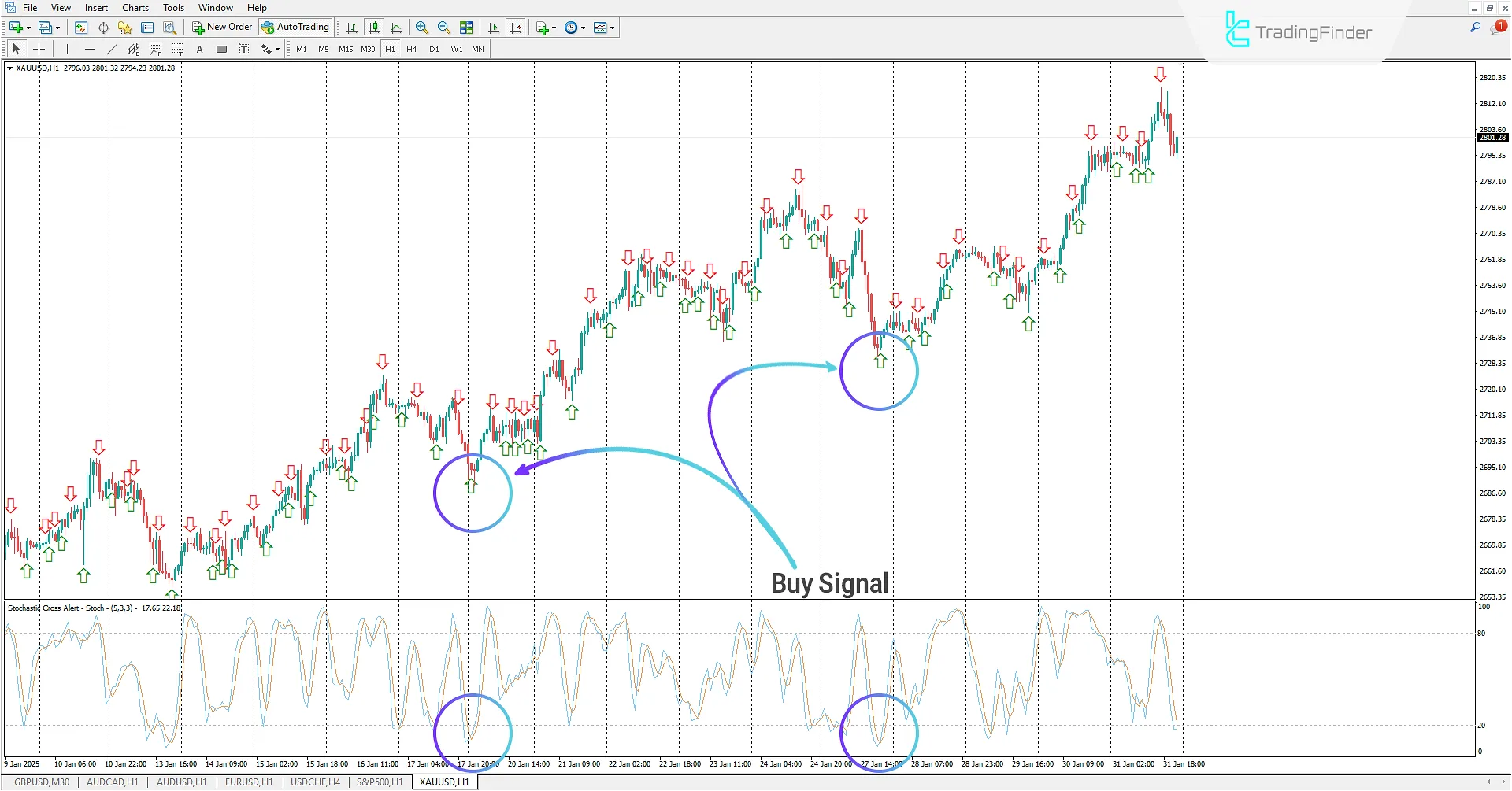Toggle AutoTrading on or off
Image resolution: width=1512 pixels, height=791 pixels.
pyautogui.click(x=295, y=27)
